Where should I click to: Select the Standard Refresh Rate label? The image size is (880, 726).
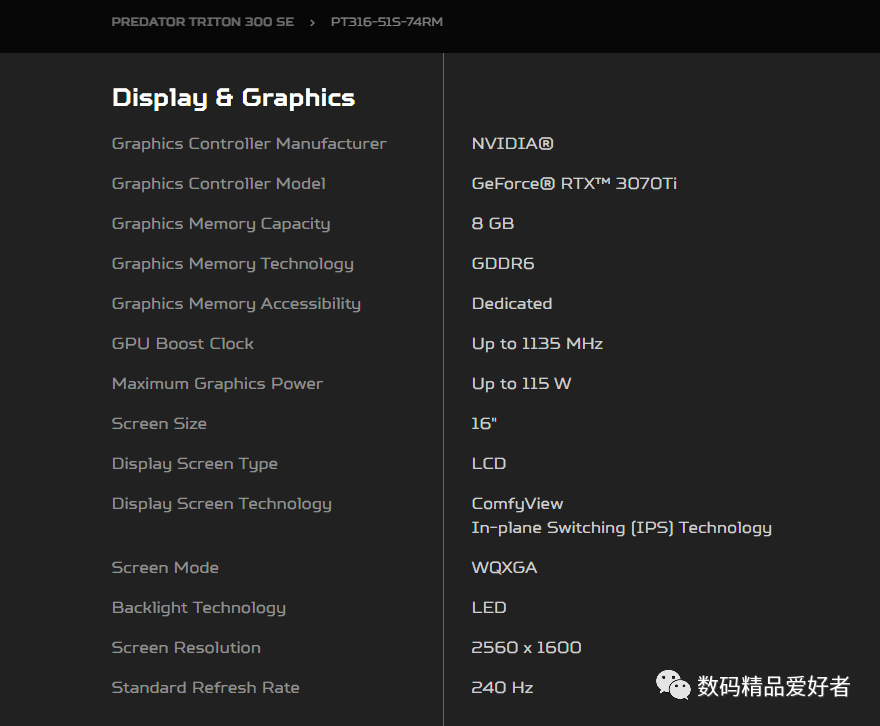click(205, 688)
